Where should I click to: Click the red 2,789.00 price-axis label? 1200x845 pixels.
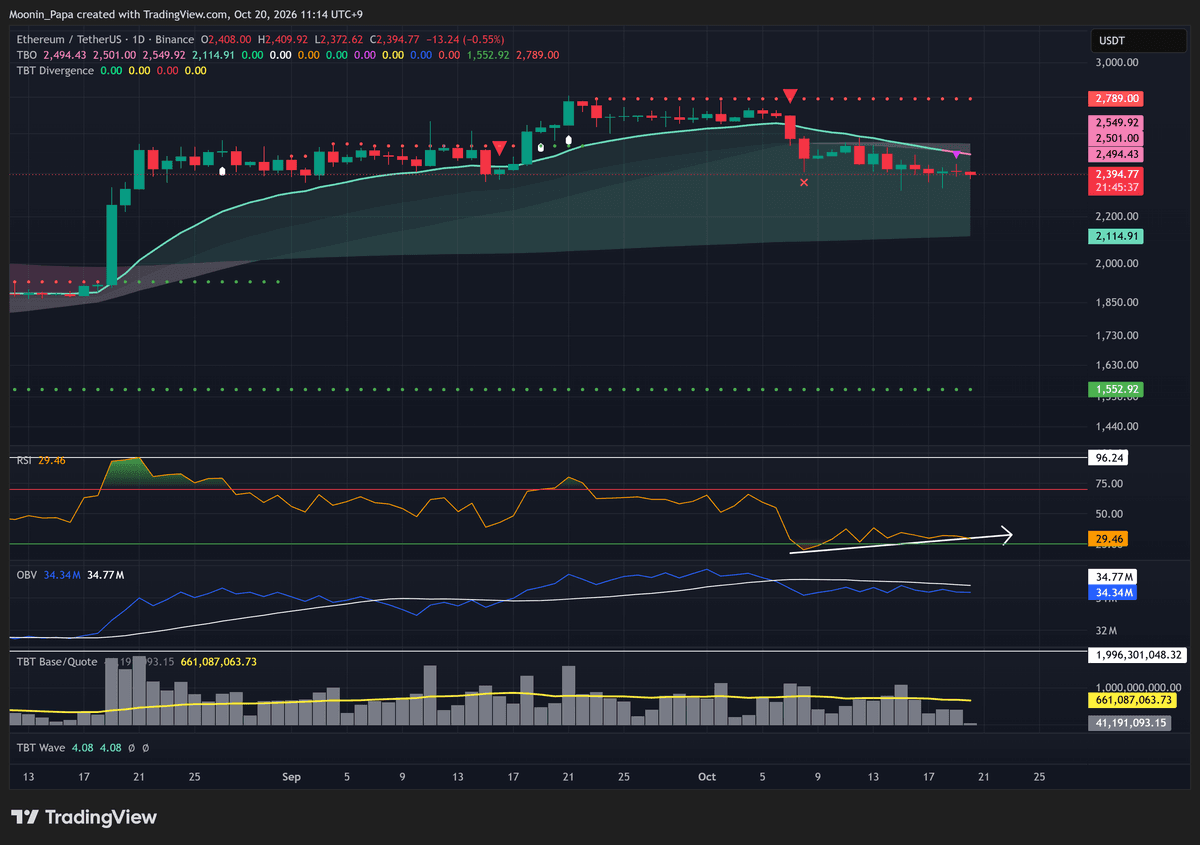pyautogui.click(x=1115, y=99)
